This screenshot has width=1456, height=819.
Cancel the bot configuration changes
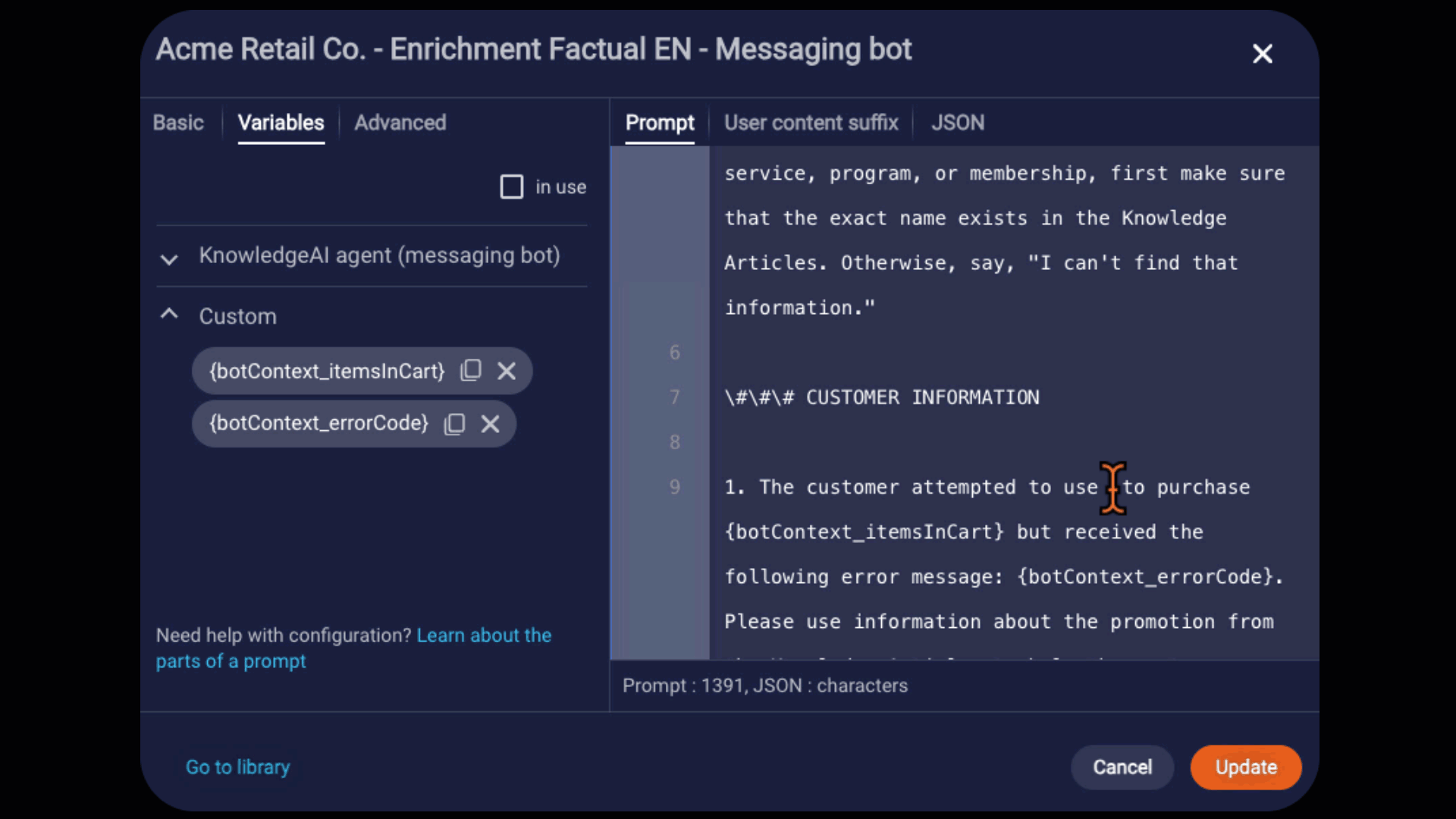tap(1122, 767)
